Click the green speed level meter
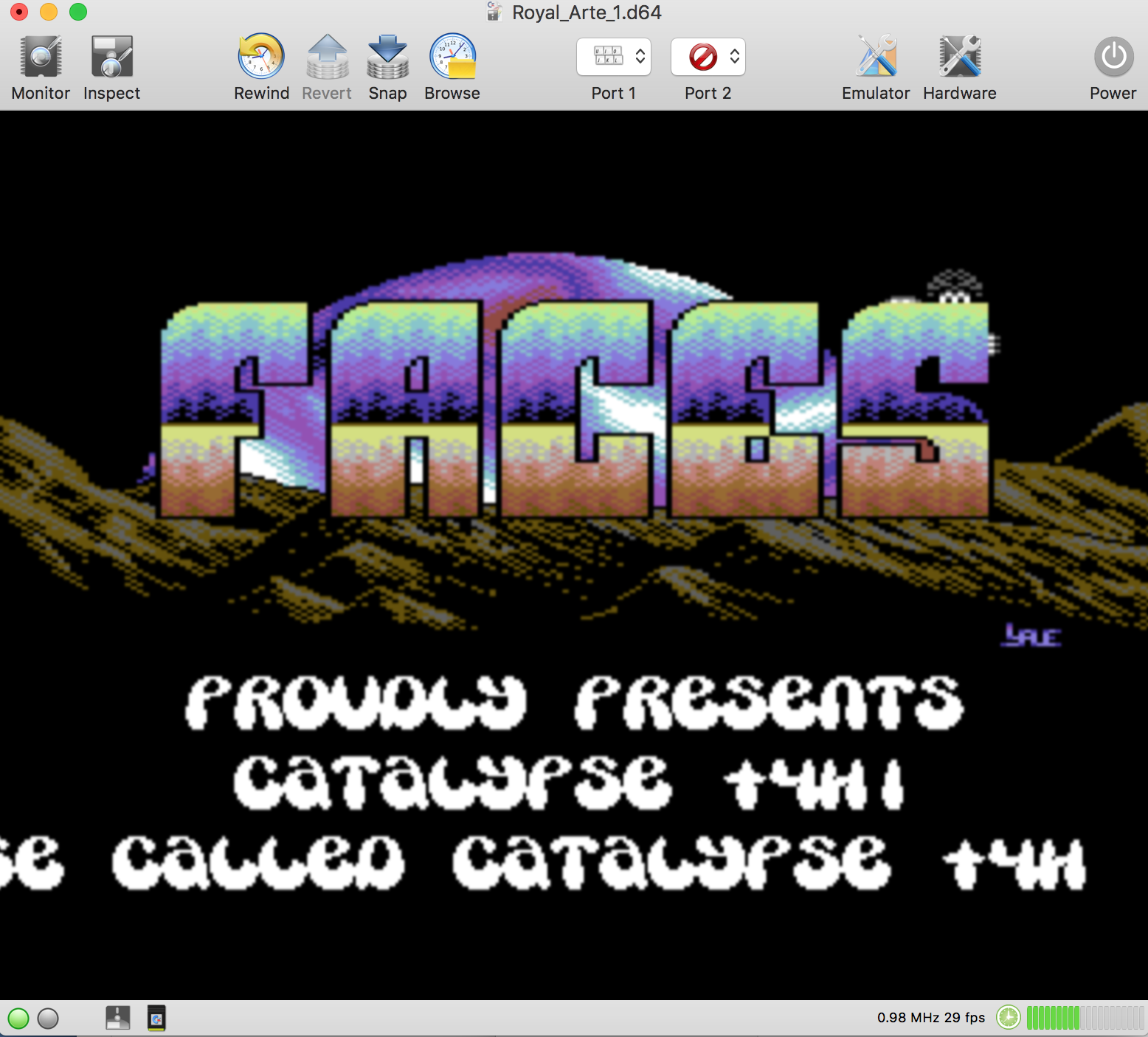1148x1037 pixels. point(1085,1018)
